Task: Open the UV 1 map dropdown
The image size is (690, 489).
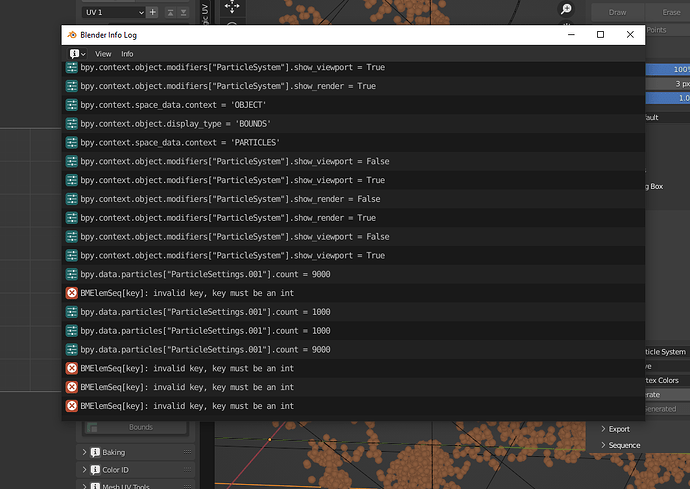Action: [114, 12]
